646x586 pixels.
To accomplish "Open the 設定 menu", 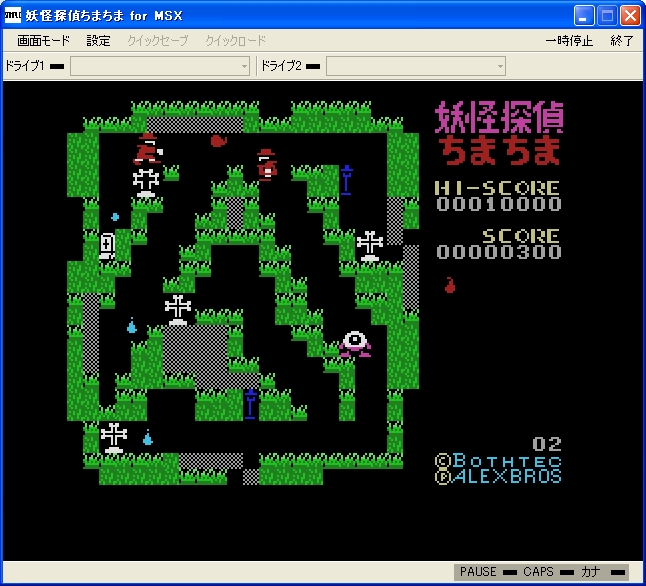I will pos(98,40).
